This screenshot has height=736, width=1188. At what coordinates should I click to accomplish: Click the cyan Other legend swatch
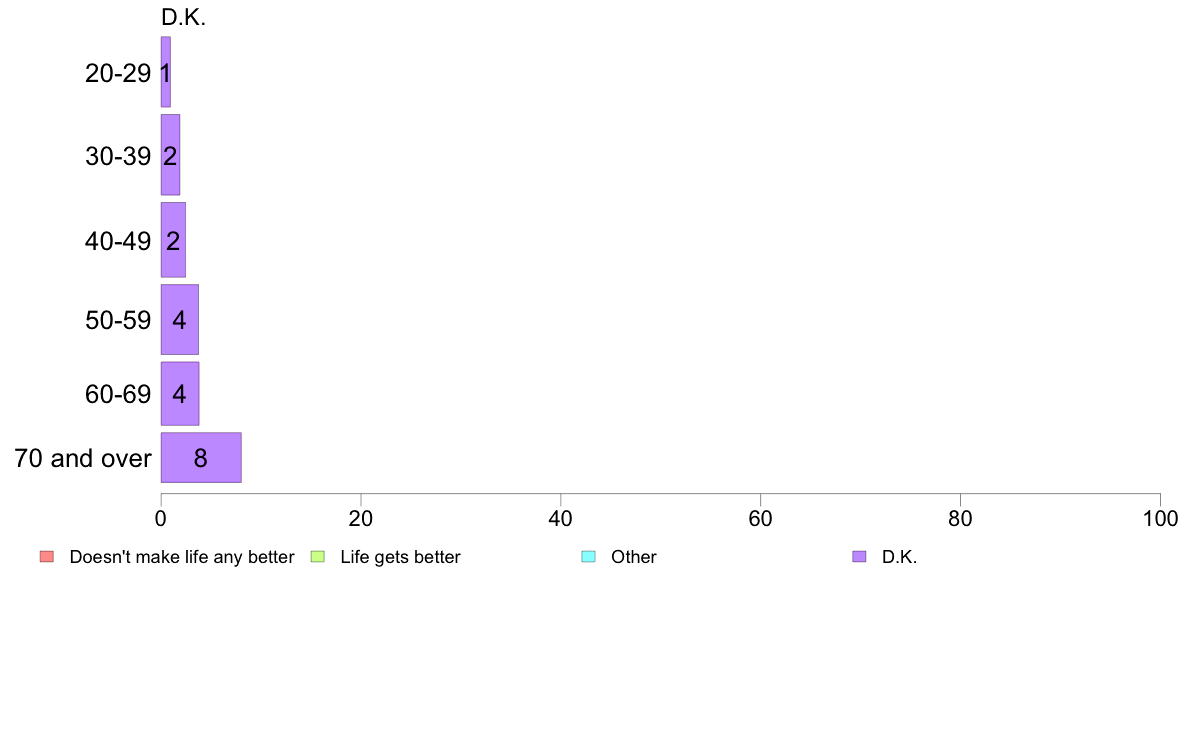point(588,557)
